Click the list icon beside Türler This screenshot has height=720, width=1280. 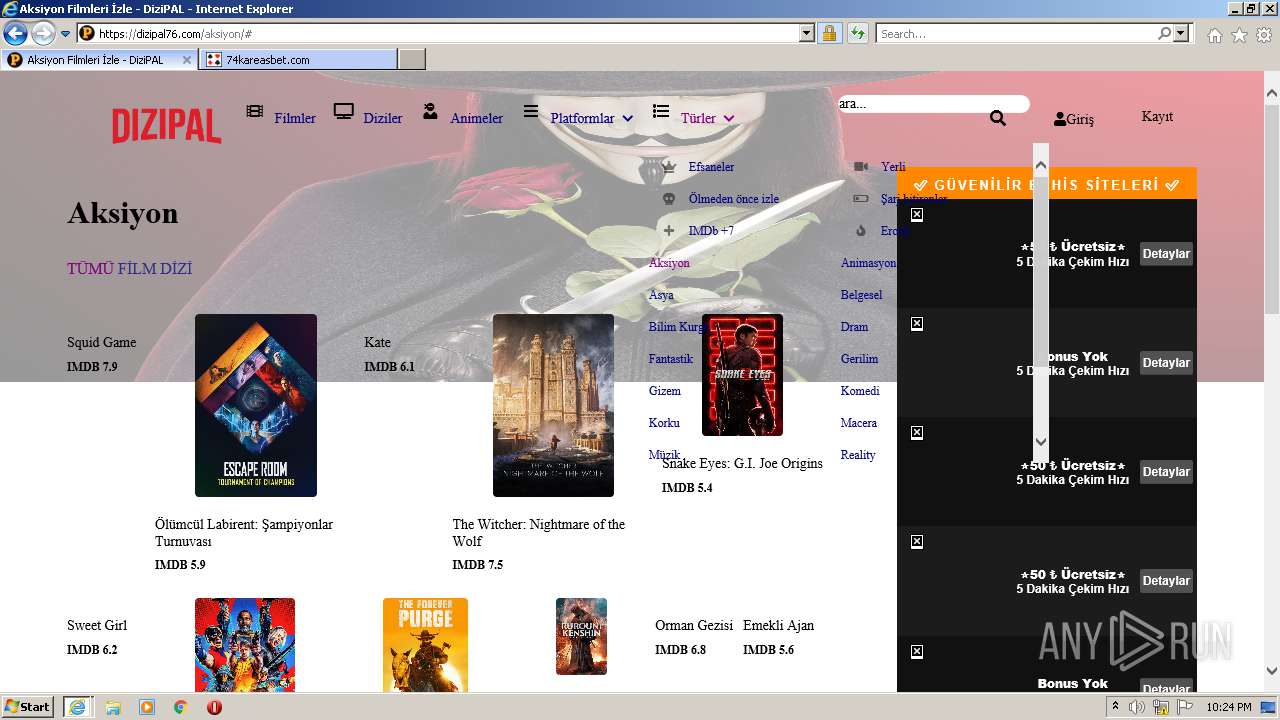tap(661, 111)
